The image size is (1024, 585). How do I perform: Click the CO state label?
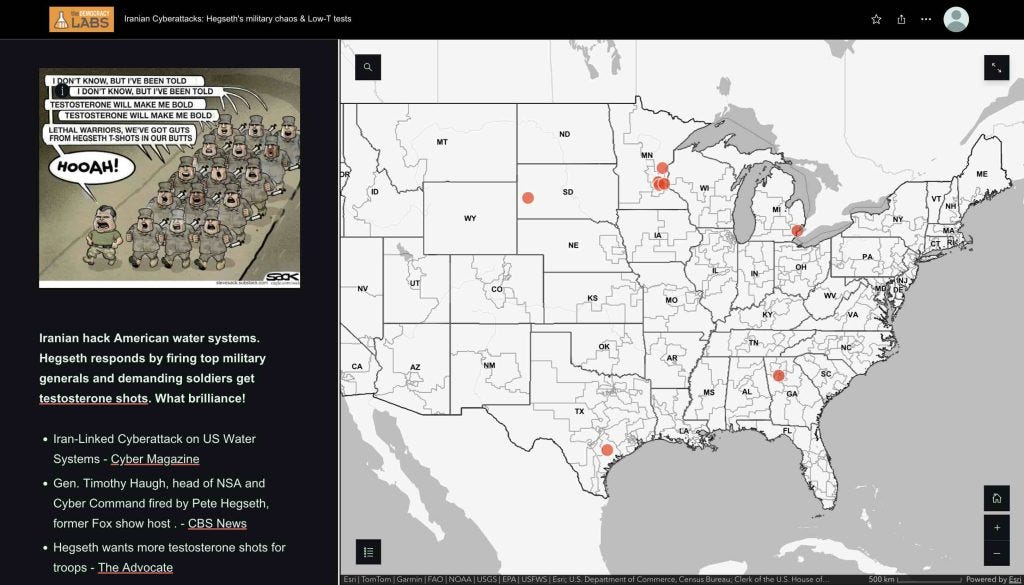[x=497, y=289]
